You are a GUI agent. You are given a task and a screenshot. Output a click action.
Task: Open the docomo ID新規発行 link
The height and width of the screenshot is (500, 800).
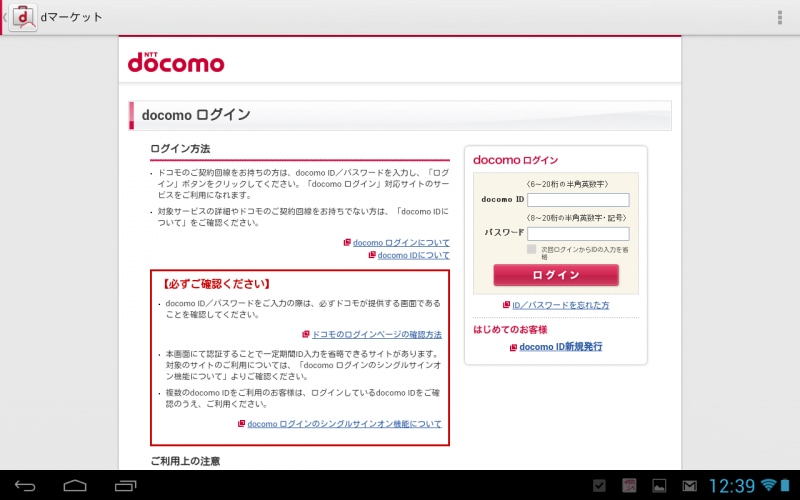(x=560, y=347)
